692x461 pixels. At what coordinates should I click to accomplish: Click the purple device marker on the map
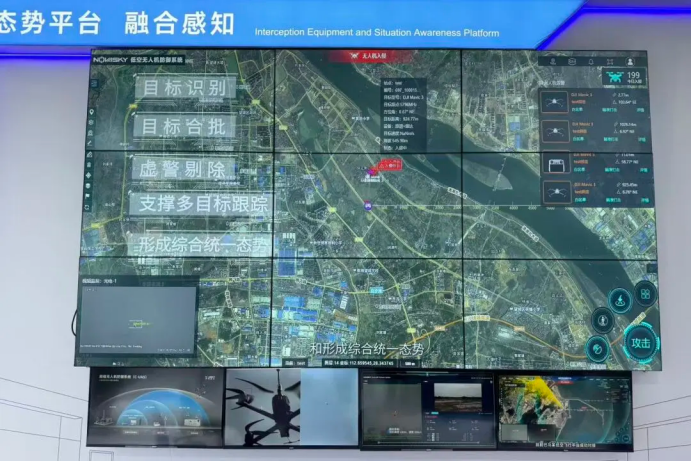click(x=367, y=205)
